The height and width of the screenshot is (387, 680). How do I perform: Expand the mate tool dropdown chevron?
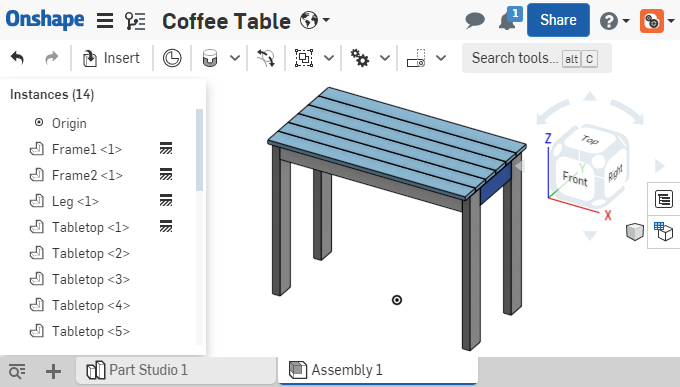235,58
